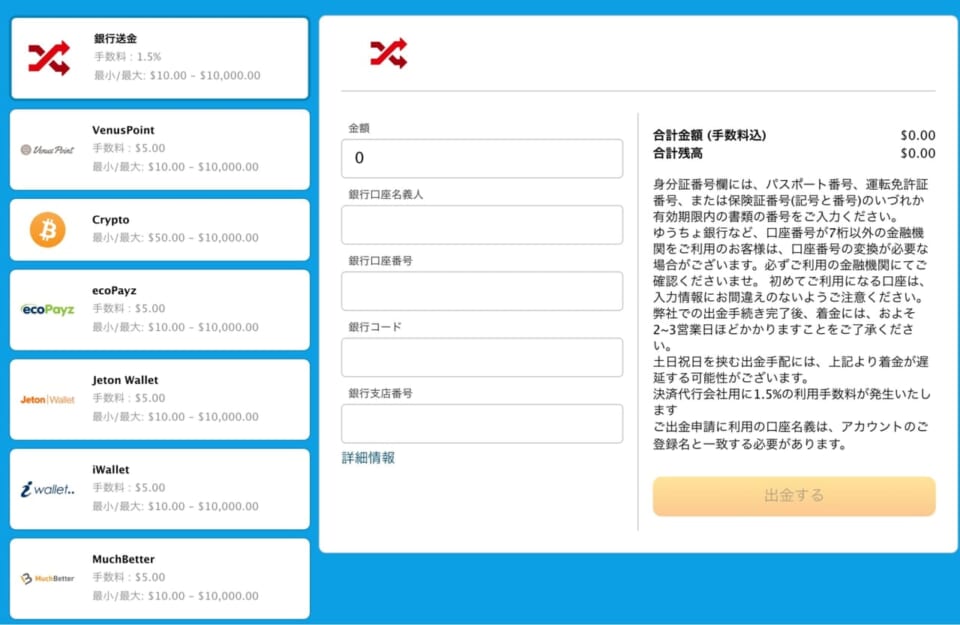Image resolution: width=960 pixels, height=625 pixels.
Task: Click the 合計金額 (手数料込) label
Action: [709, 135]
